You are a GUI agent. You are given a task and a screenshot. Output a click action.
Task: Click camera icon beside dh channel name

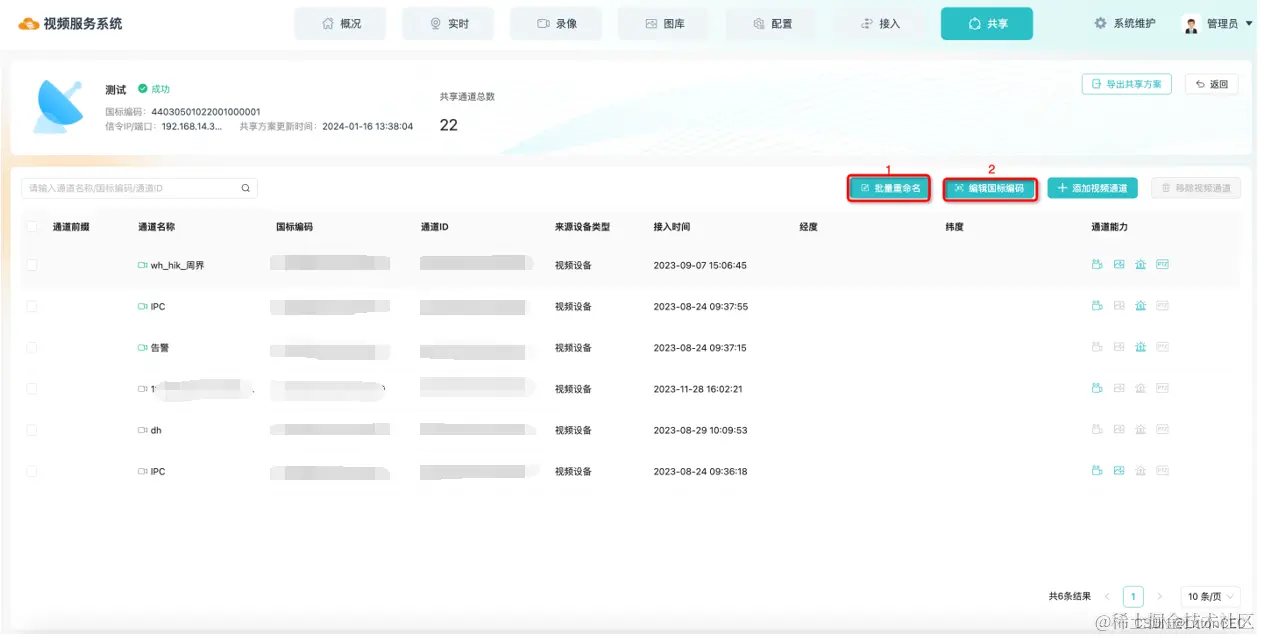pos(142,430)
